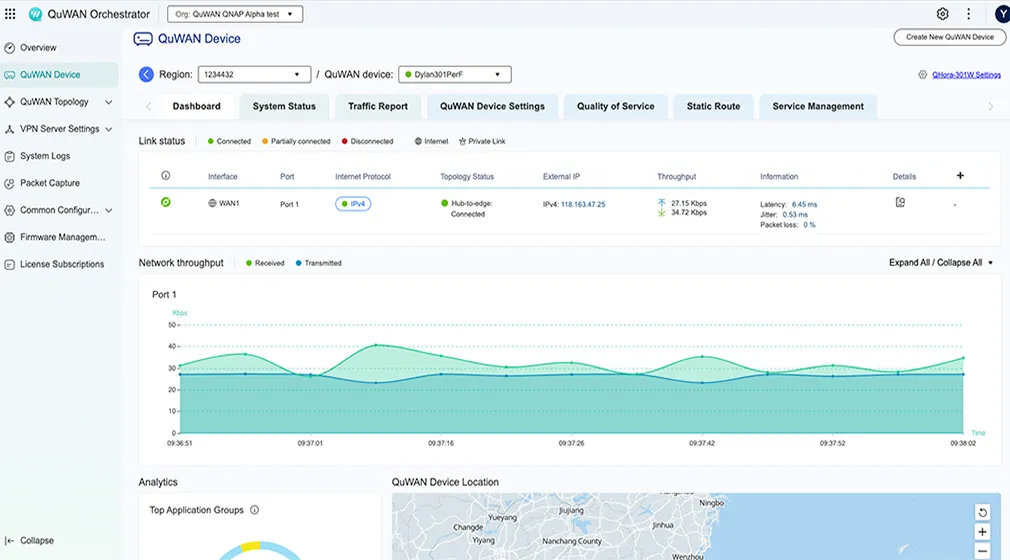
Task: Open the Details icon for WAN1
Action: [x=900, y=202]
